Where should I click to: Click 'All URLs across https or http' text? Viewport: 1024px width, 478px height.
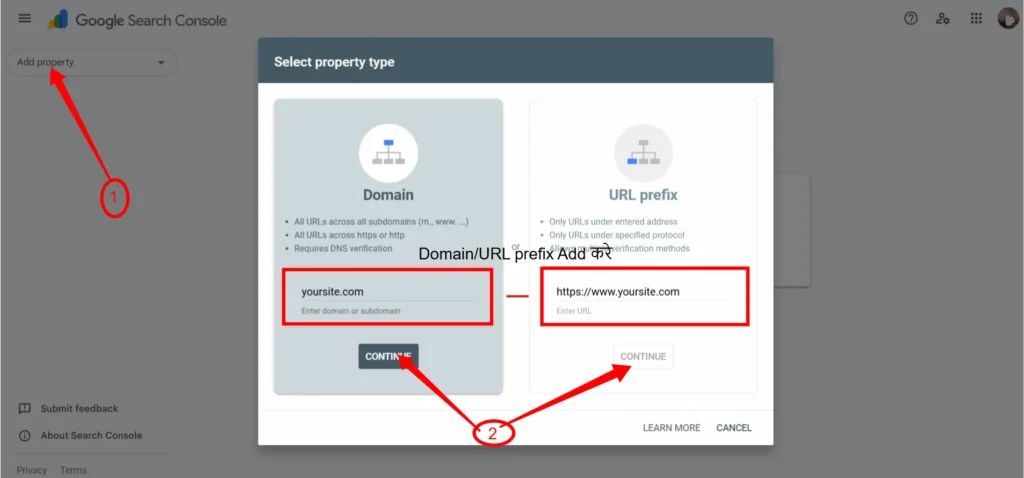[x=349, y=235]
